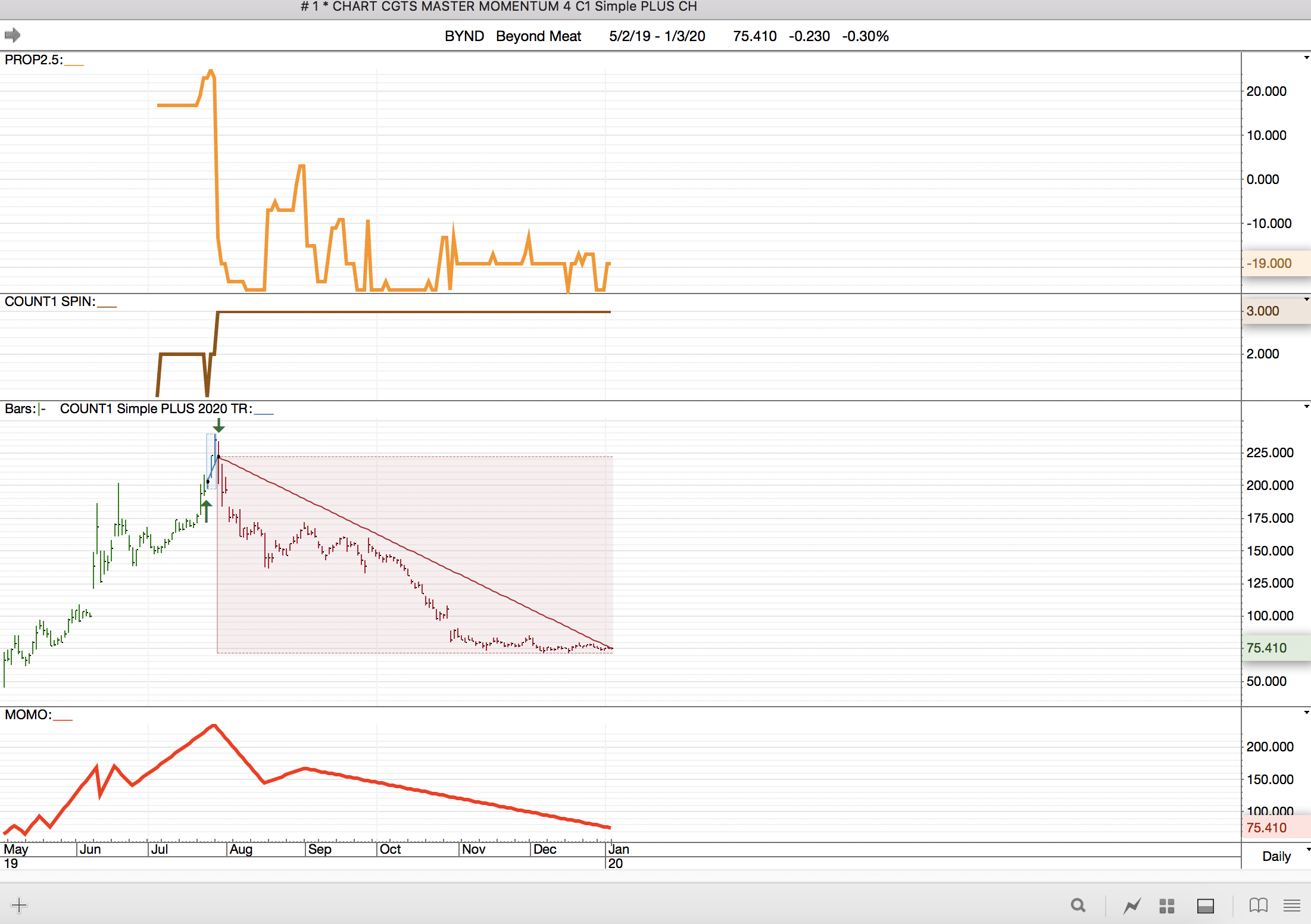The width and height of the screenshot is (1311, 924).
Task: Expand the PROP2.5 pane dropdown arrow
Action: [1306, 58]
